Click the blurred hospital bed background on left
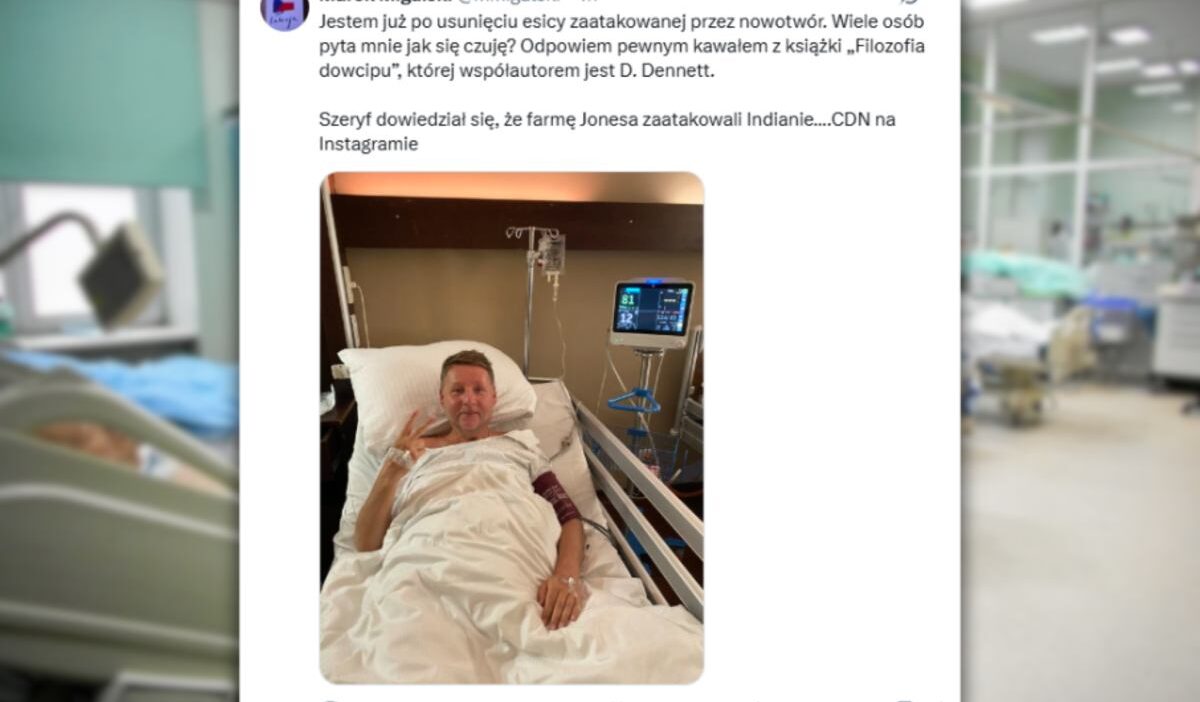 point(119,350)
